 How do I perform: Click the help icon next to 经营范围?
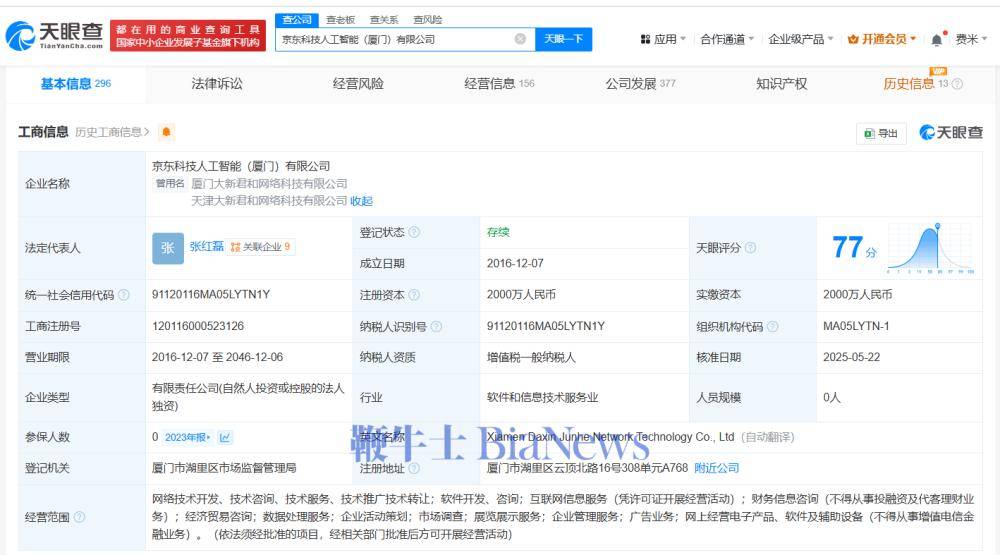coord(79,517)
